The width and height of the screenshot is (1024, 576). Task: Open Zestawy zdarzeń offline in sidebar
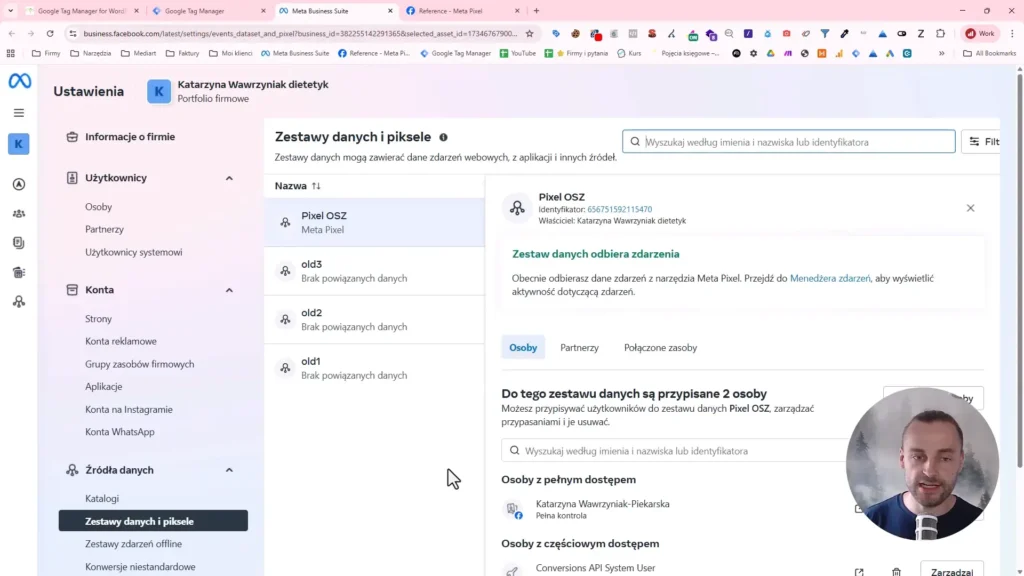point(133,543)
